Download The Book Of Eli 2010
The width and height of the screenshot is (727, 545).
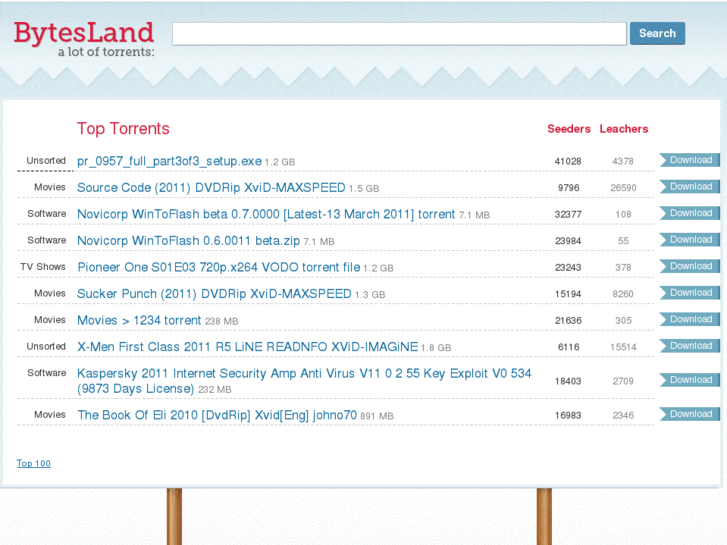689,414
